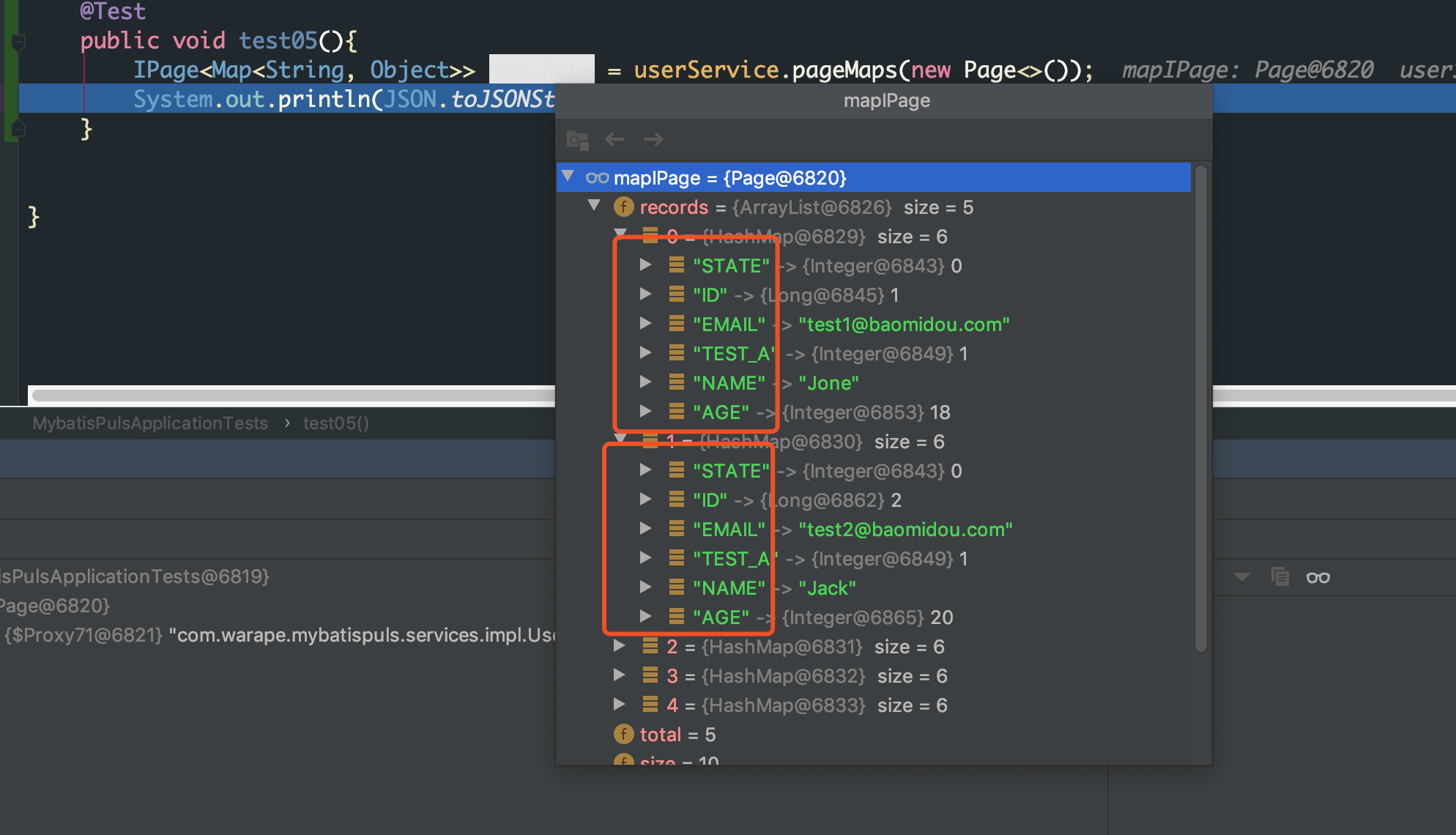Click test05() breadcrumb item
The image size is (1456, 835).
(335, 423)
